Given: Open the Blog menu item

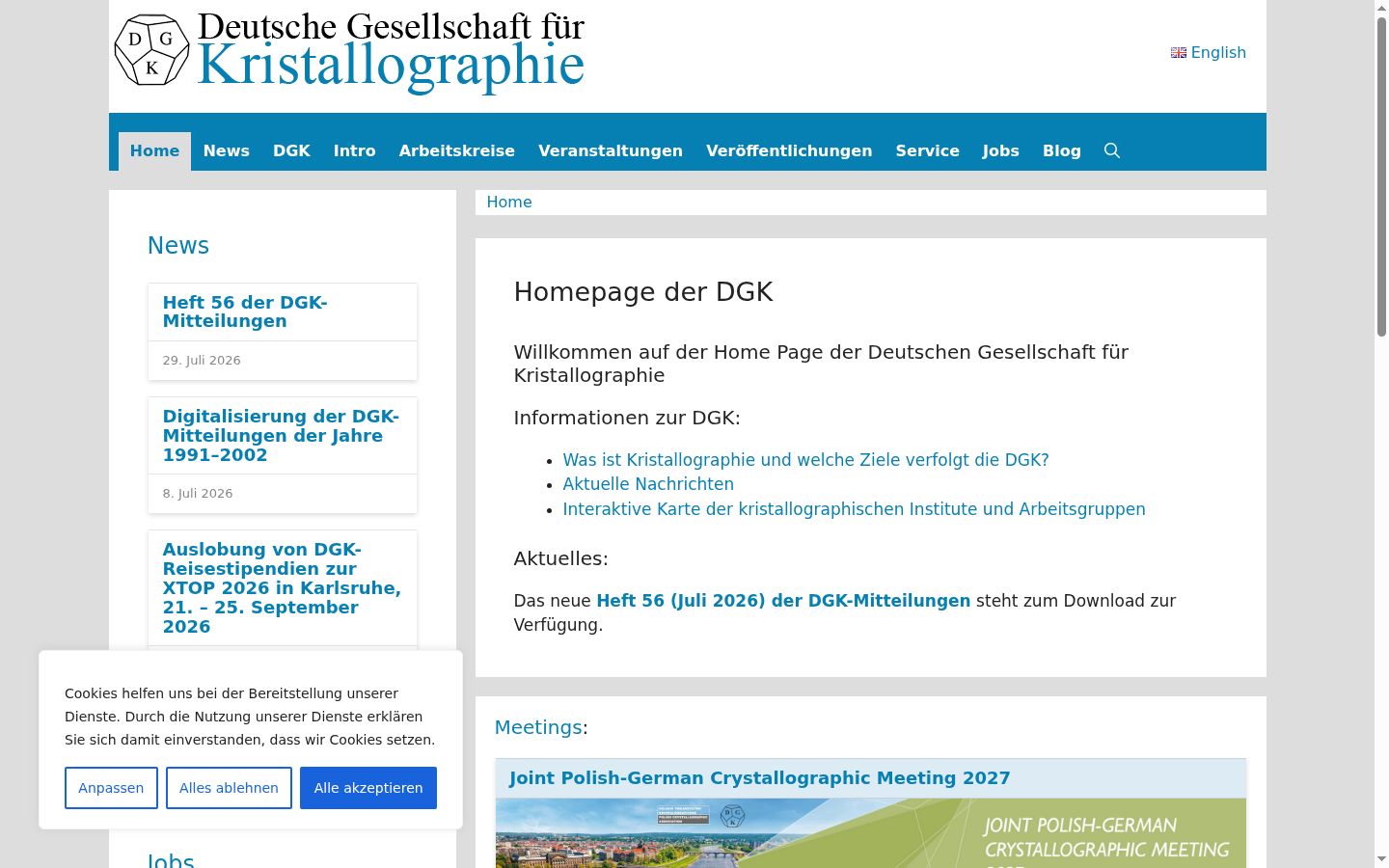Looking at the screenshot, I should [x=1061, y=151].
